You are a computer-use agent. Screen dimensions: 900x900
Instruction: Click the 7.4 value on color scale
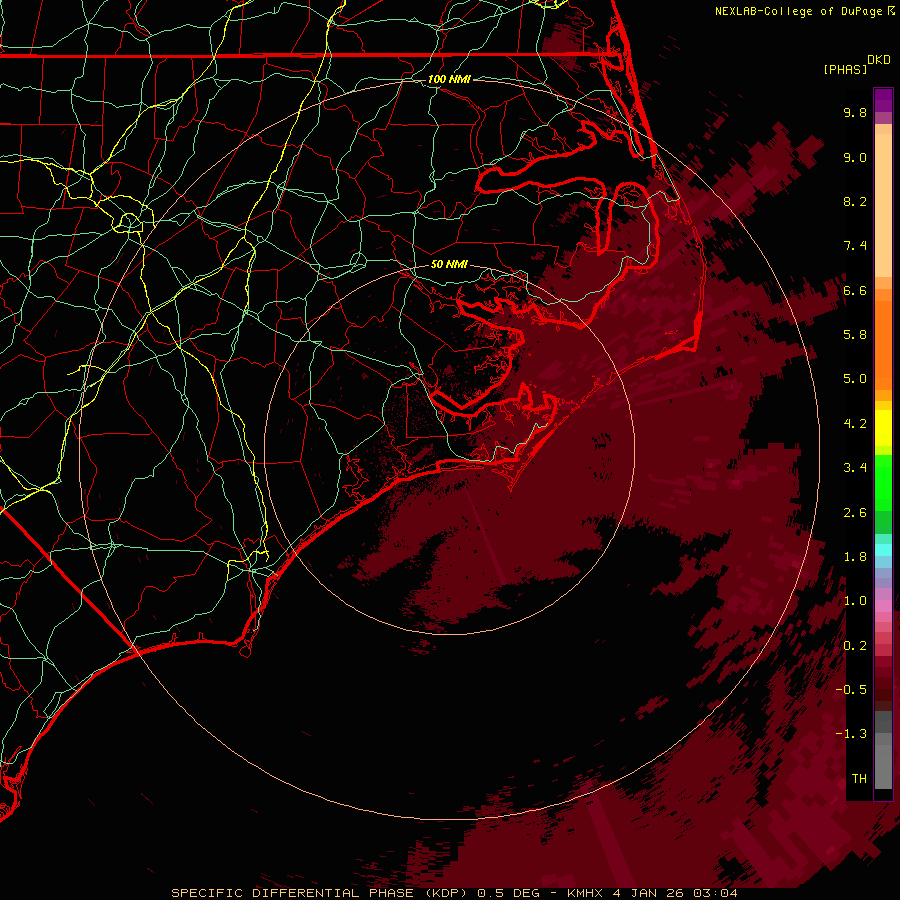pos(855,246)
